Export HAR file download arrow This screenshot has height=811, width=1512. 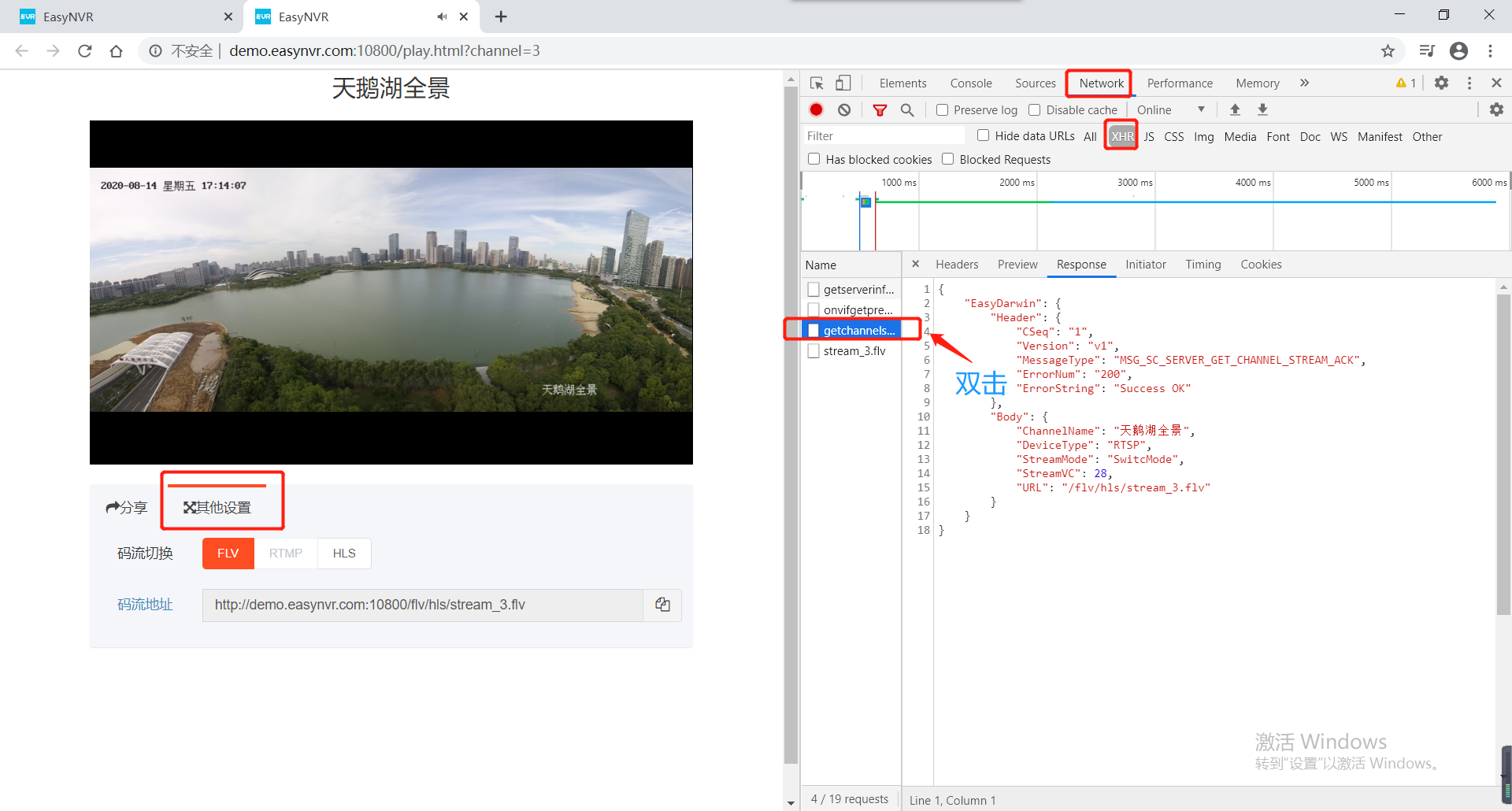pyautogui.click(x=1262, y=110)
